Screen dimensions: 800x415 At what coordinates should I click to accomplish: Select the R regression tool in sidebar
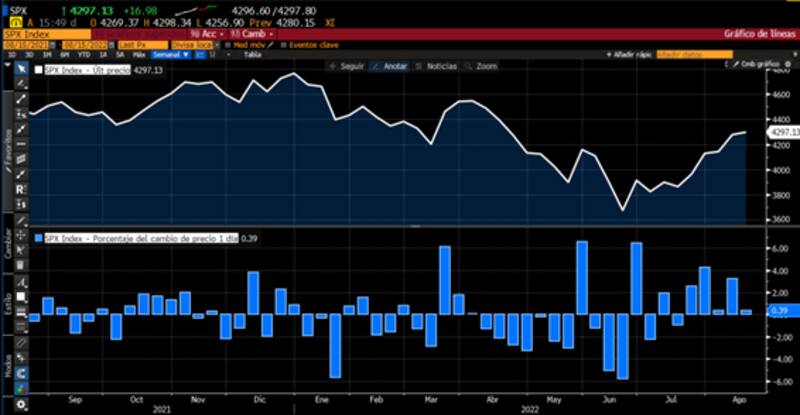pos(21,187)
